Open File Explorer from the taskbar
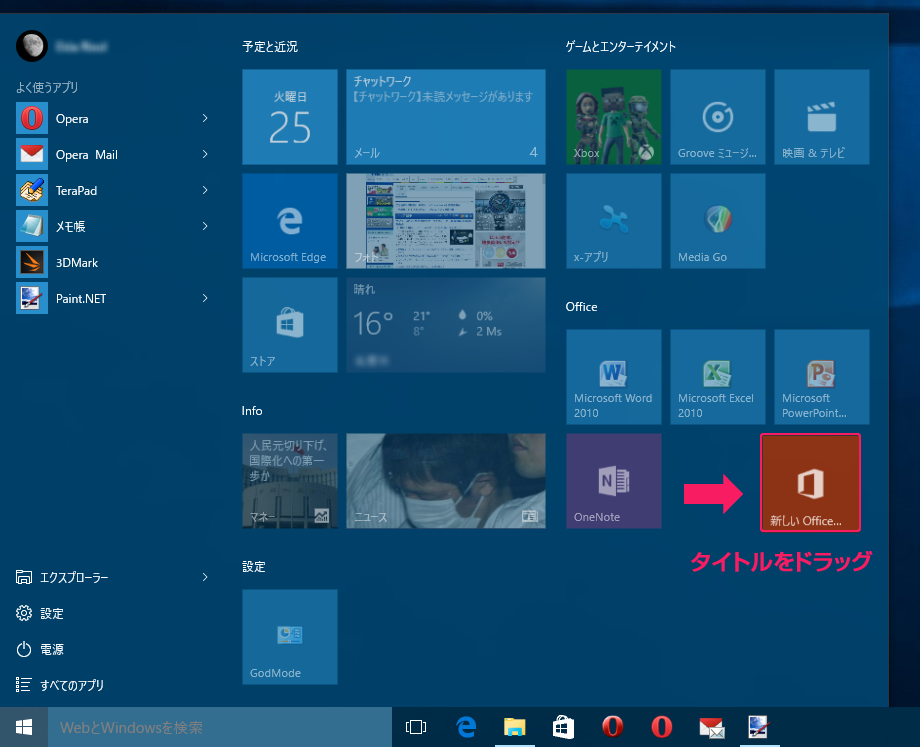Viewport: 920px width, 747px height. pos(515,727)
